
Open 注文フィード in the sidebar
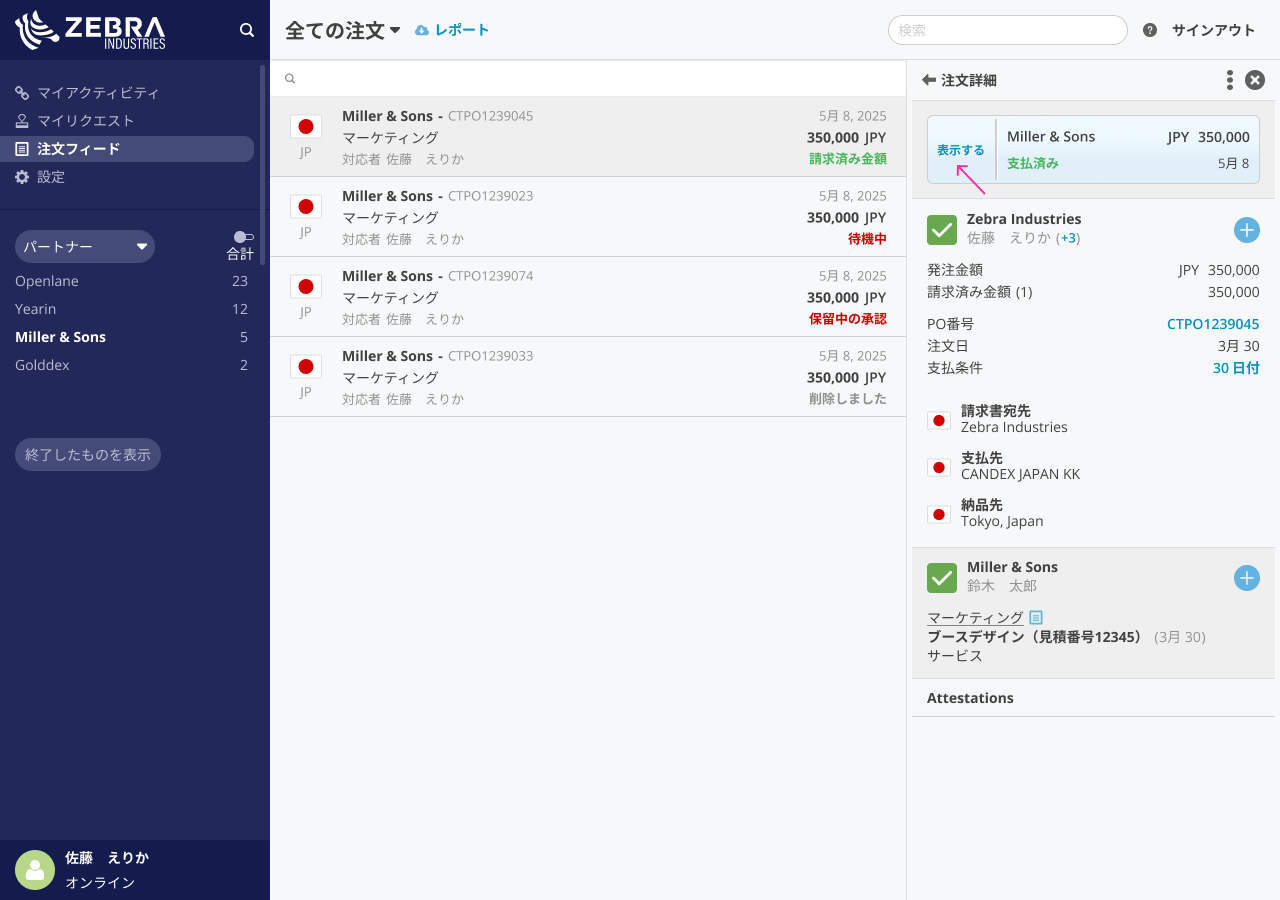tap(78, 149)
